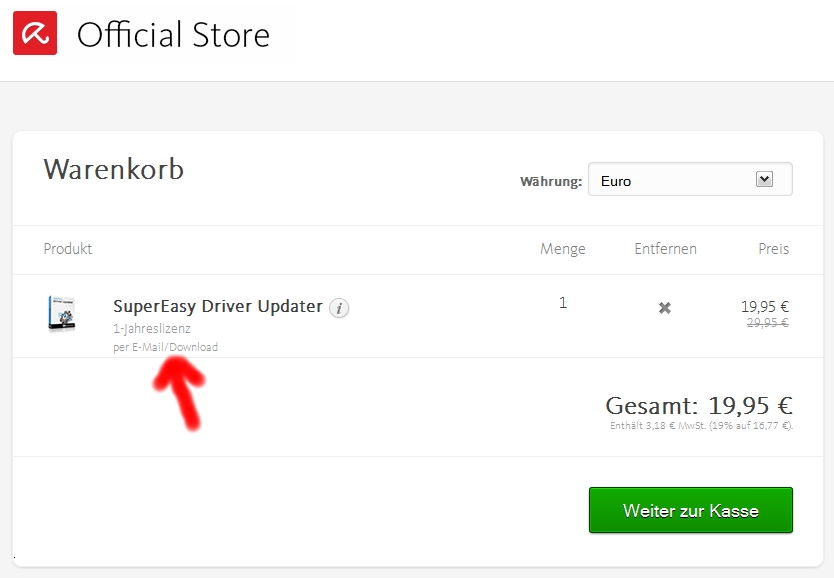Click the Weiter zur Kasse button
The height and width of the screenshot is (578, 834).
(691, 510)
